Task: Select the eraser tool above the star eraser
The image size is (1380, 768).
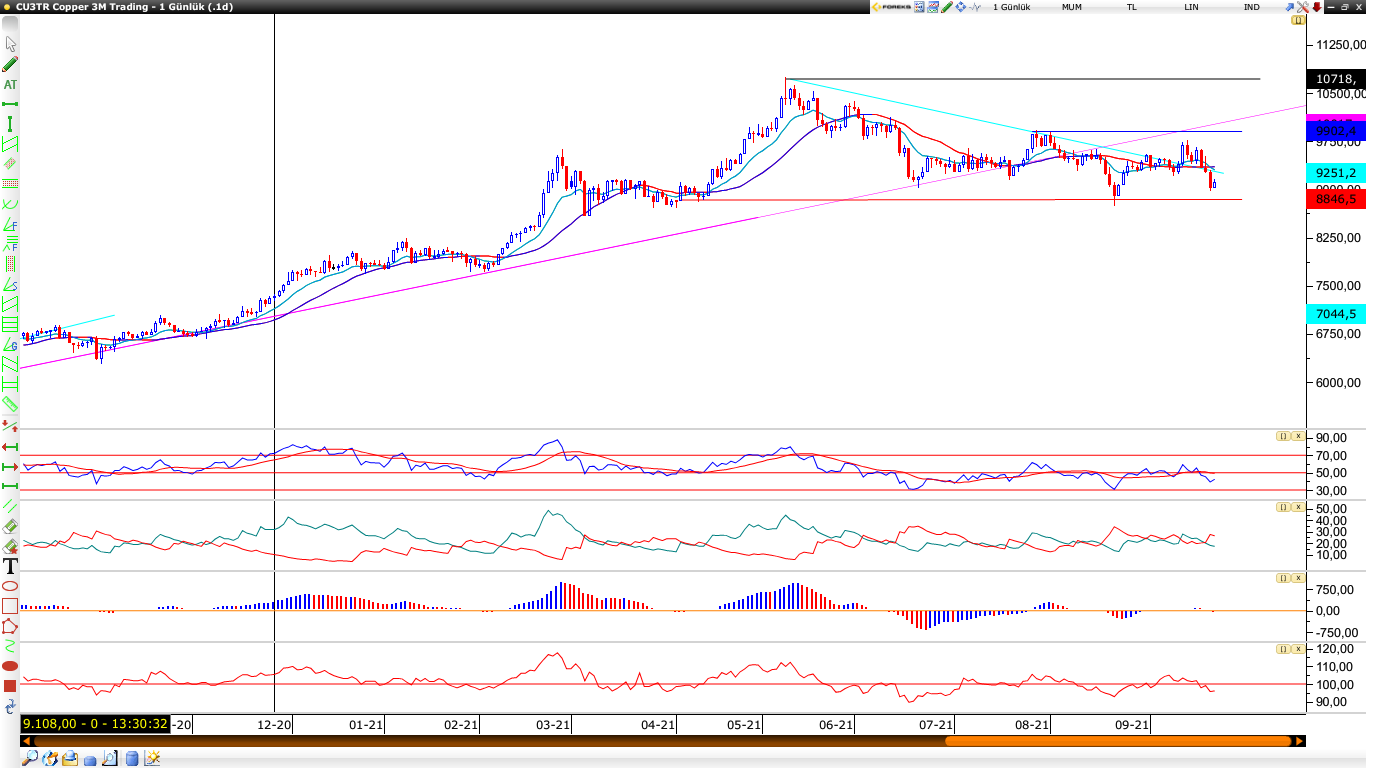Action: point(10,526)
